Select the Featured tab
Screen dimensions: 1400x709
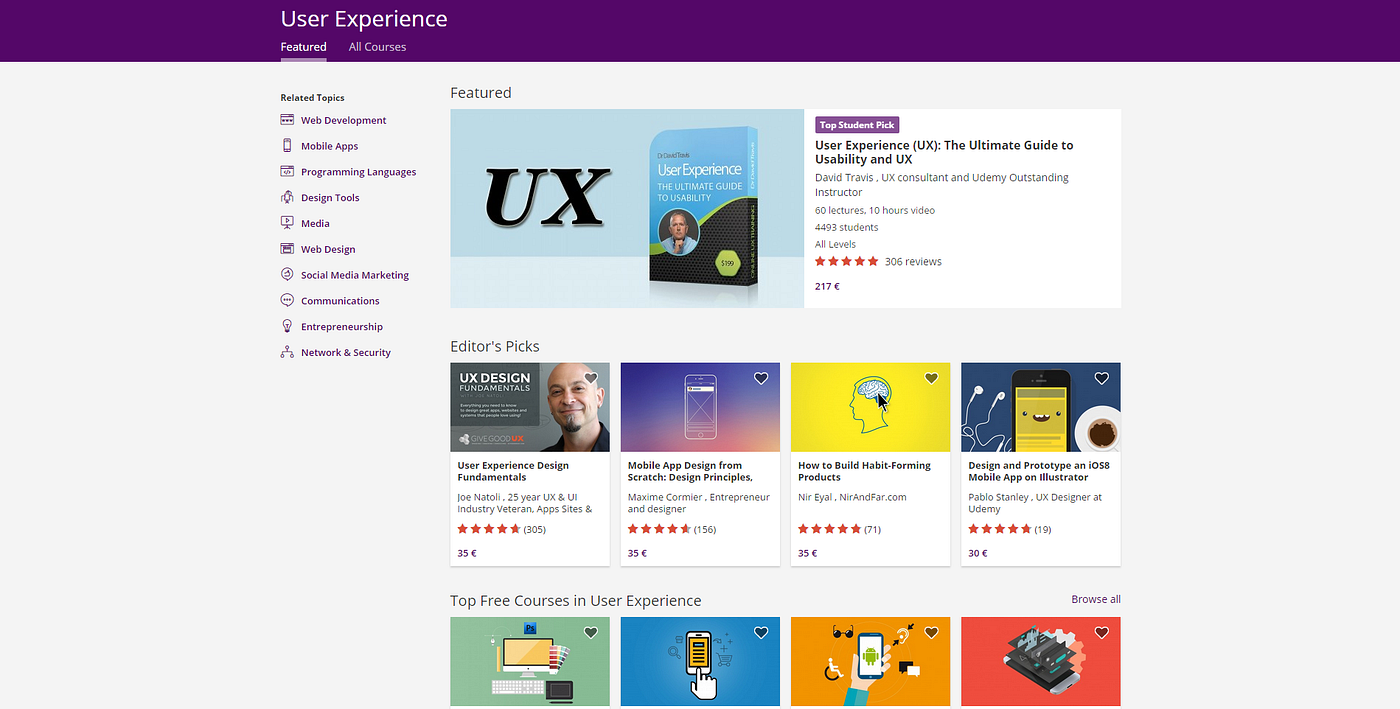click(303, 46)
